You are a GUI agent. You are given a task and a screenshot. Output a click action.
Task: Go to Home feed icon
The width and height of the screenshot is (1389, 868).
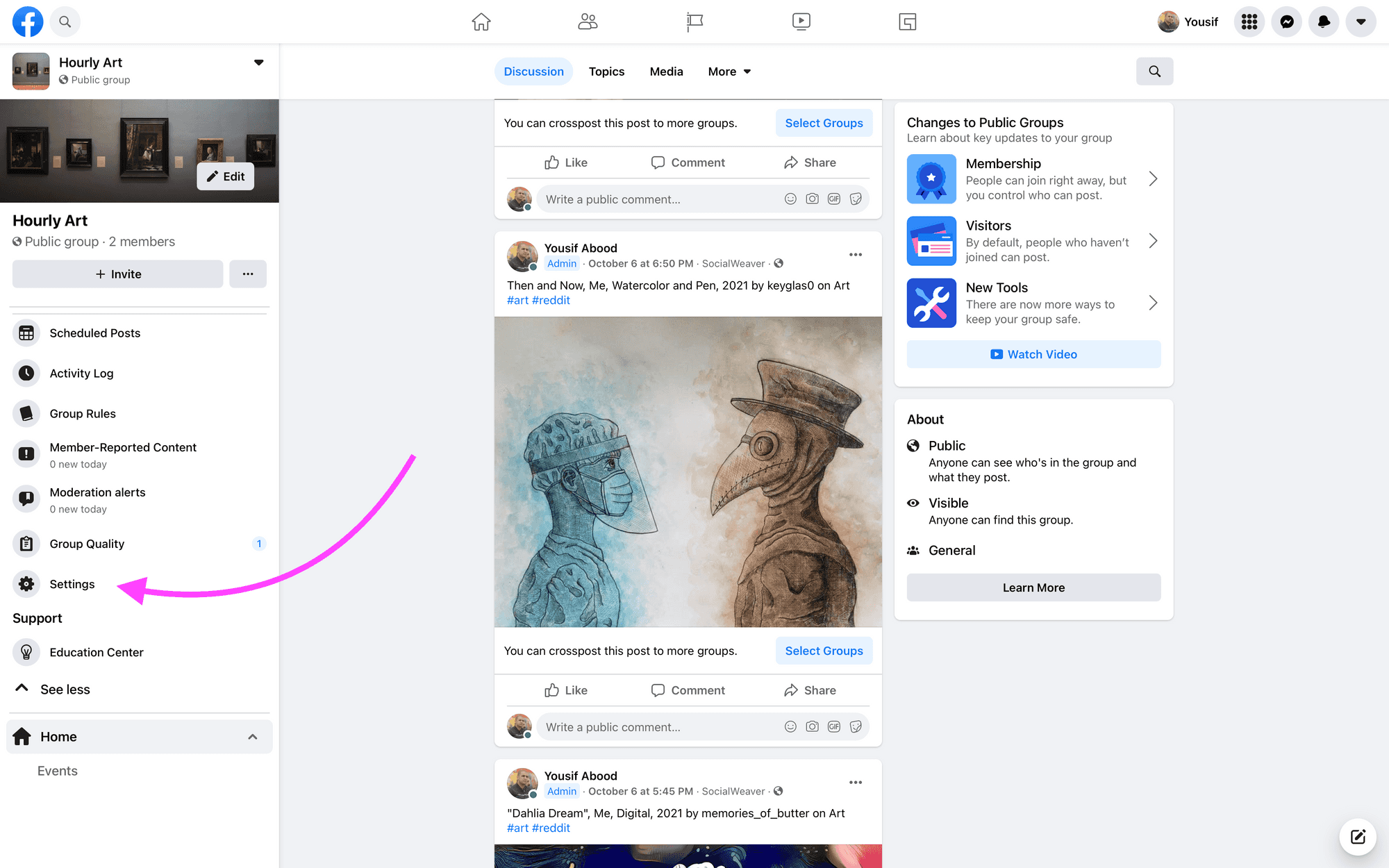[481, 22]
